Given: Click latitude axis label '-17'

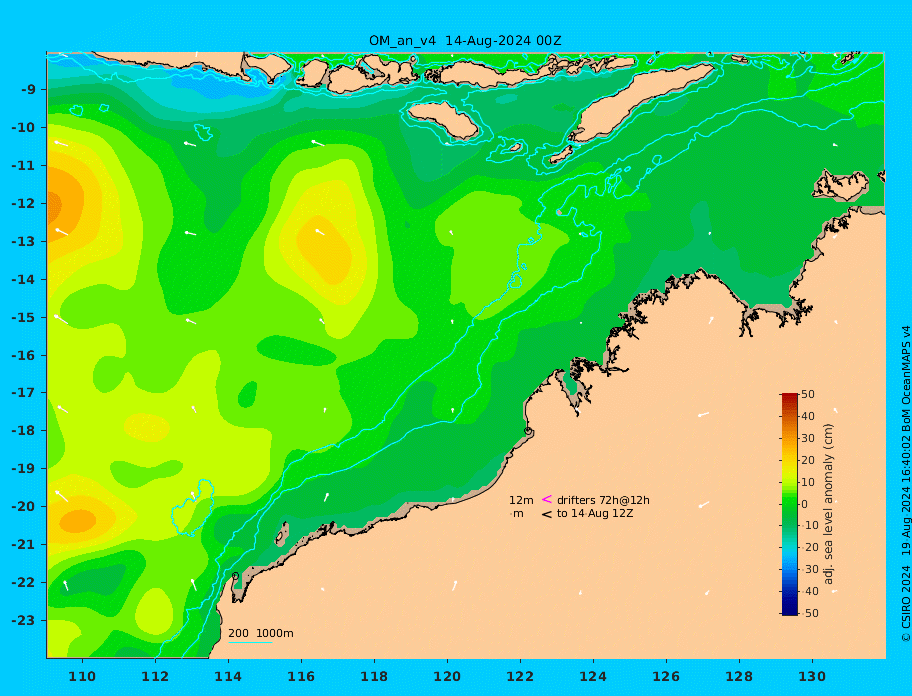Looking at the screenshot, I should pos(23,393).
